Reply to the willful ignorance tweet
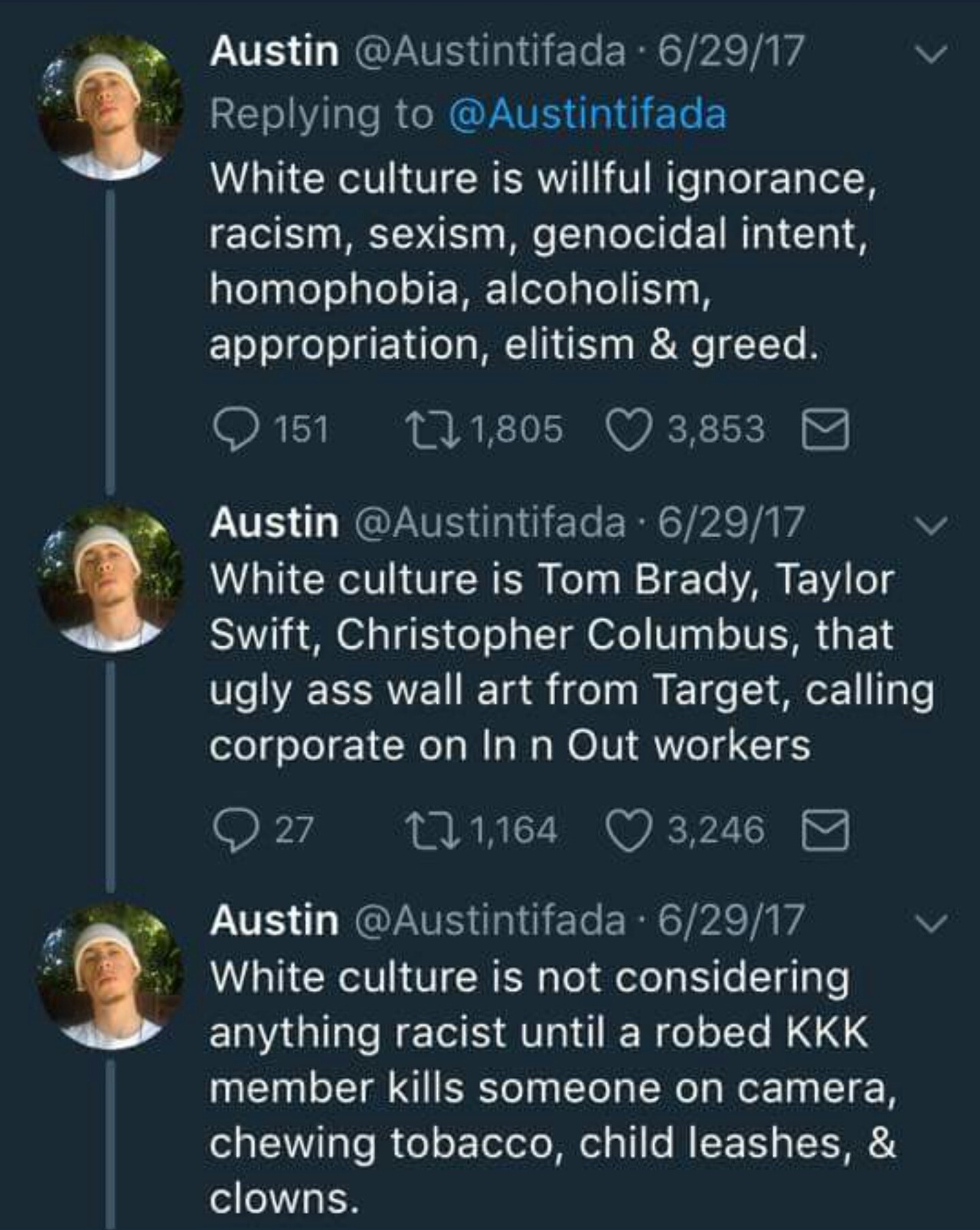980x1230 pixels. [237, 429]
